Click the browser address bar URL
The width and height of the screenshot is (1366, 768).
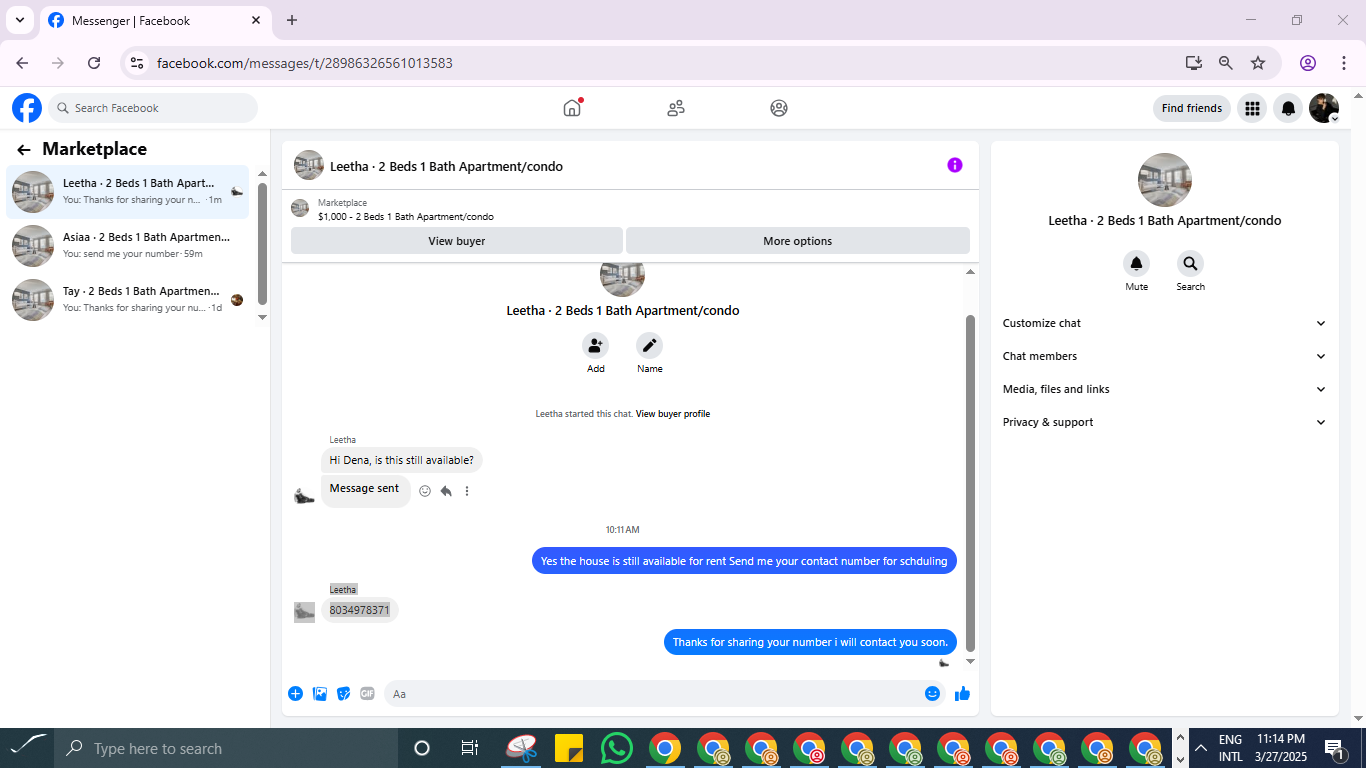(305, 63)
